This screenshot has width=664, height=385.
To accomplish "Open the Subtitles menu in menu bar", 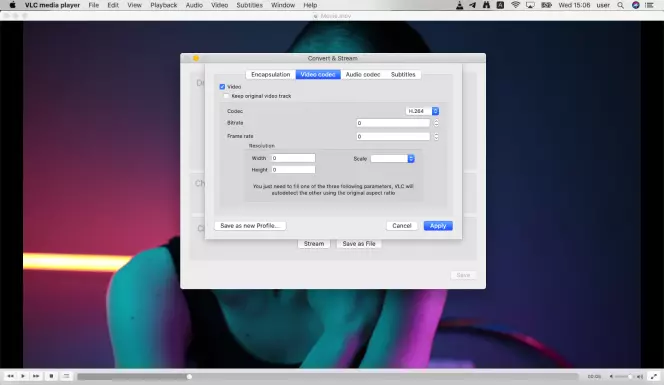I will tap(249, 5).
